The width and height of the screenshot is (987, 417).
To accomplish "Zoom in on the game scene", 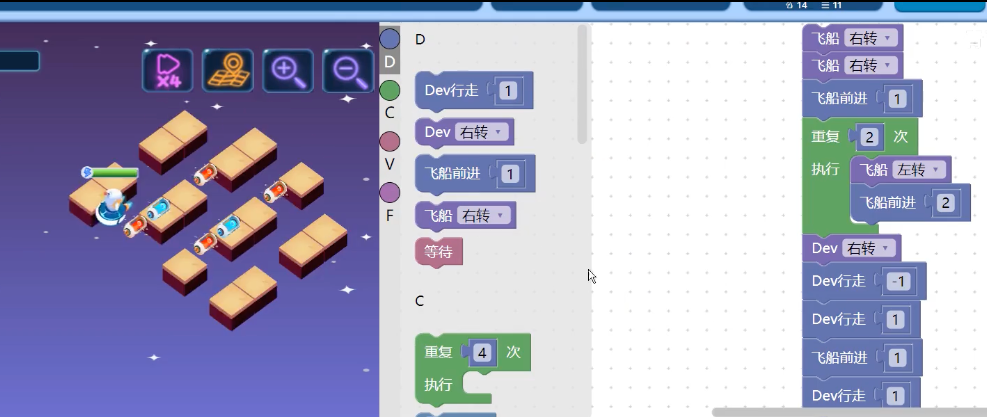I will pos(287,70).
